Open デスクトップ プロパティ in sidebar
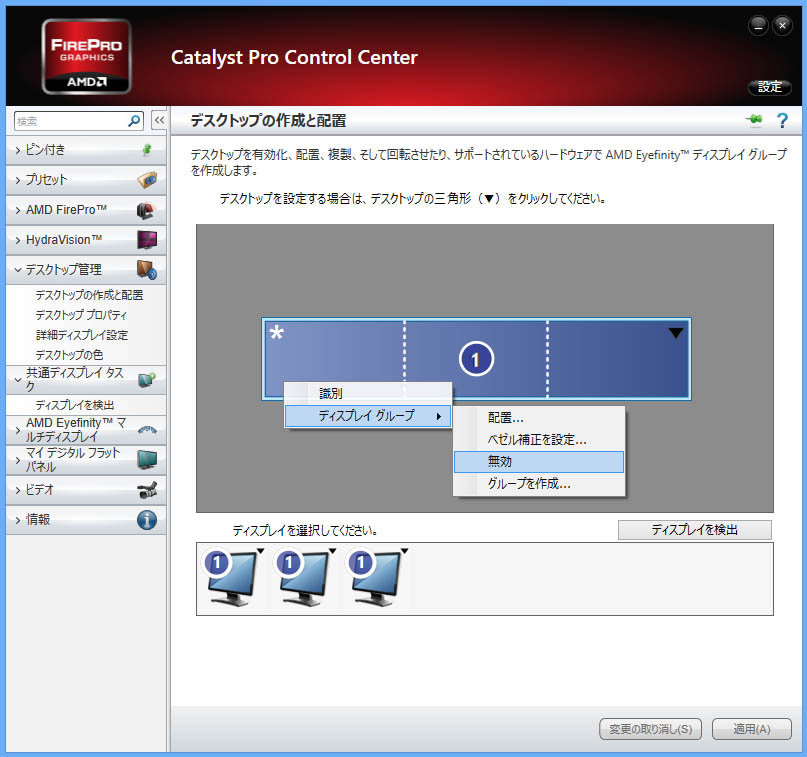 pos(81,315)
